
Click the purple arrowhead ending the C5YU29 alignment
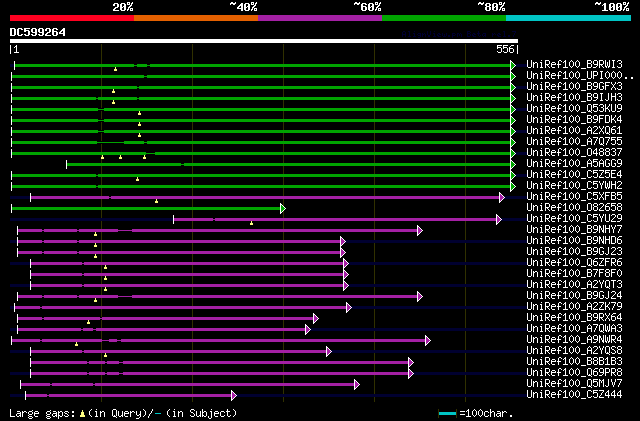[499, 220]
